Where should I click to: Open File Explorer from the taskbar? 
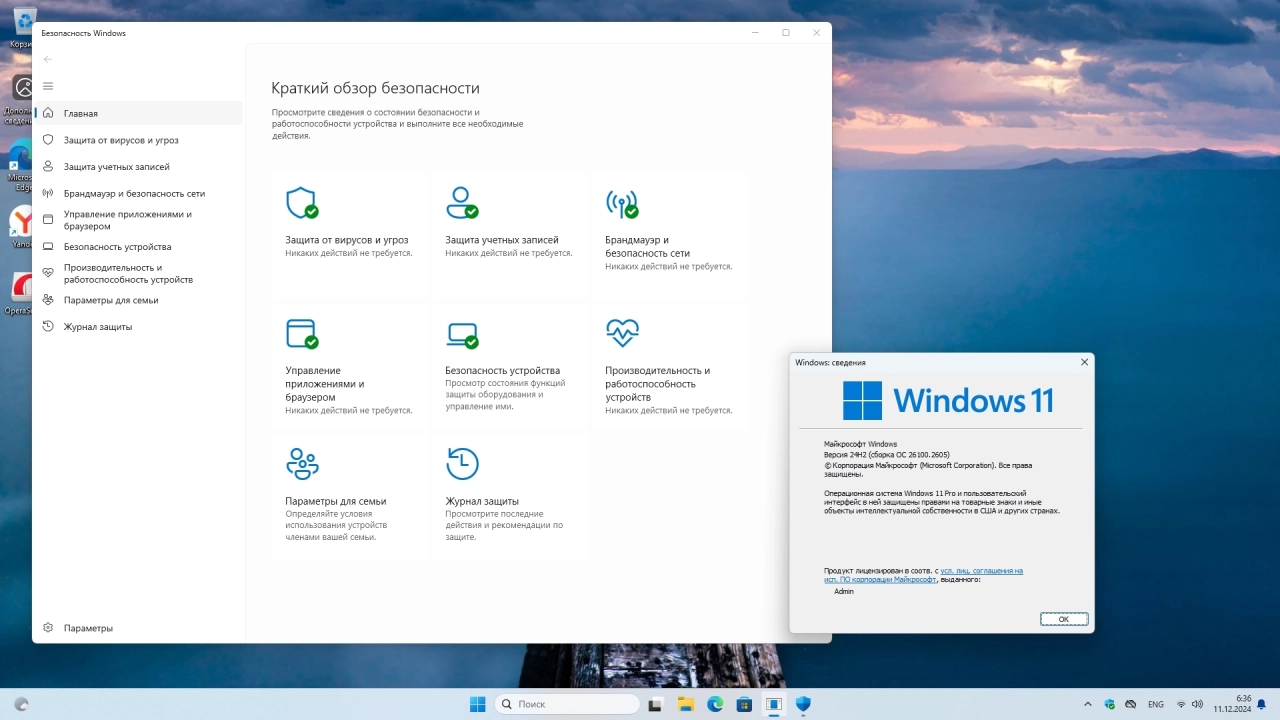tap(685, 704)
